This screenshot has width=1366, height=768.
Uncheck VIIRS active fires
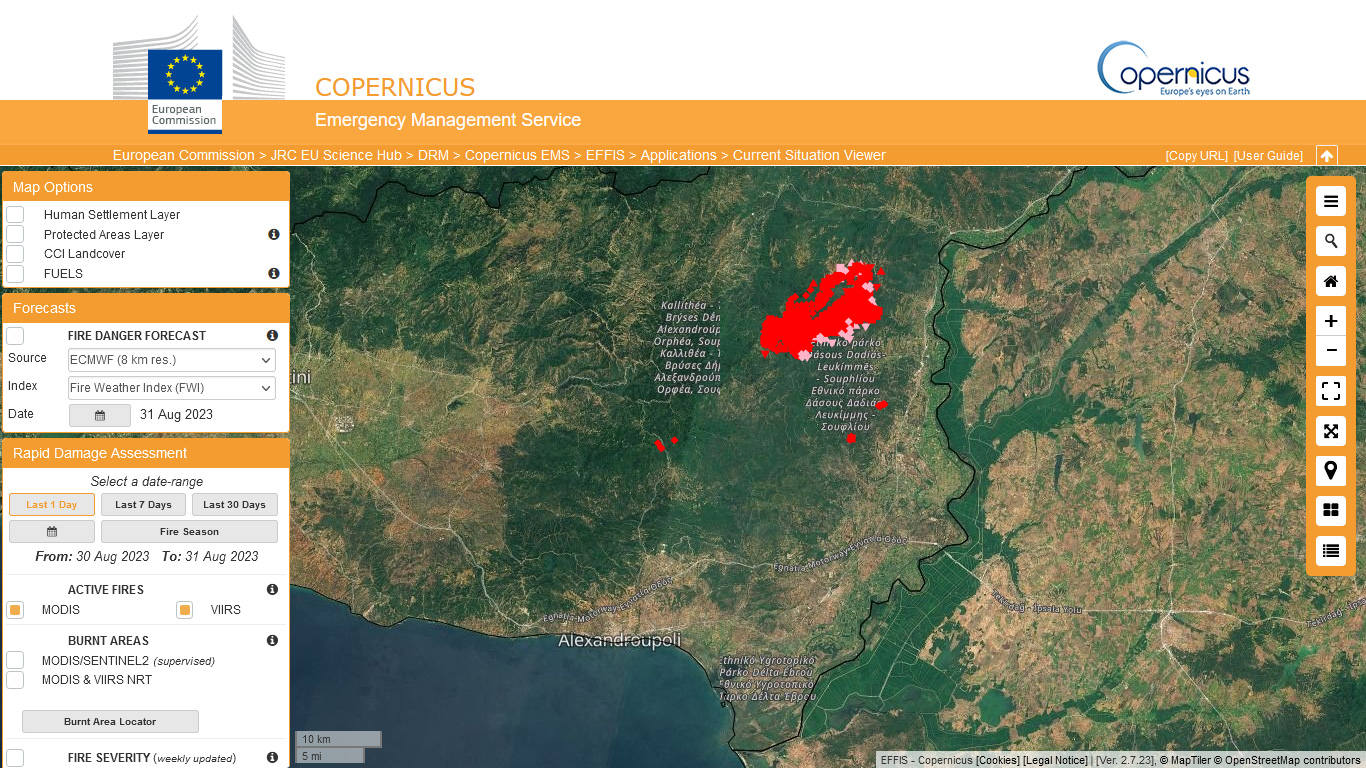tap(184, 610)
